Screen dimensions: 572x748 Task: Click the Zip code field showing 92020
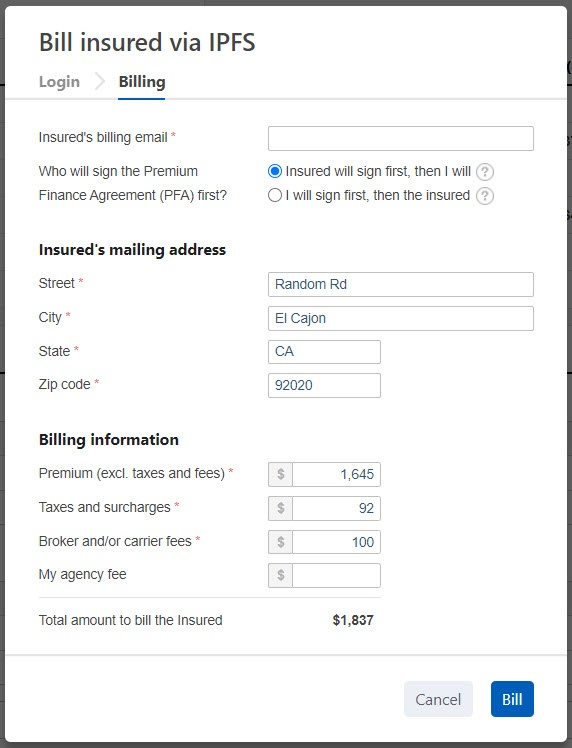pos(324,385)
